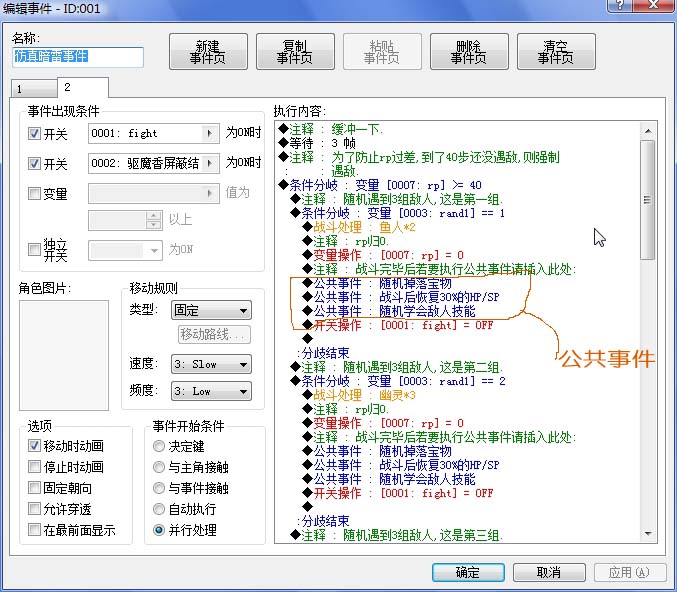Select the 战斗处理: 鱼人*2 command

359,227
